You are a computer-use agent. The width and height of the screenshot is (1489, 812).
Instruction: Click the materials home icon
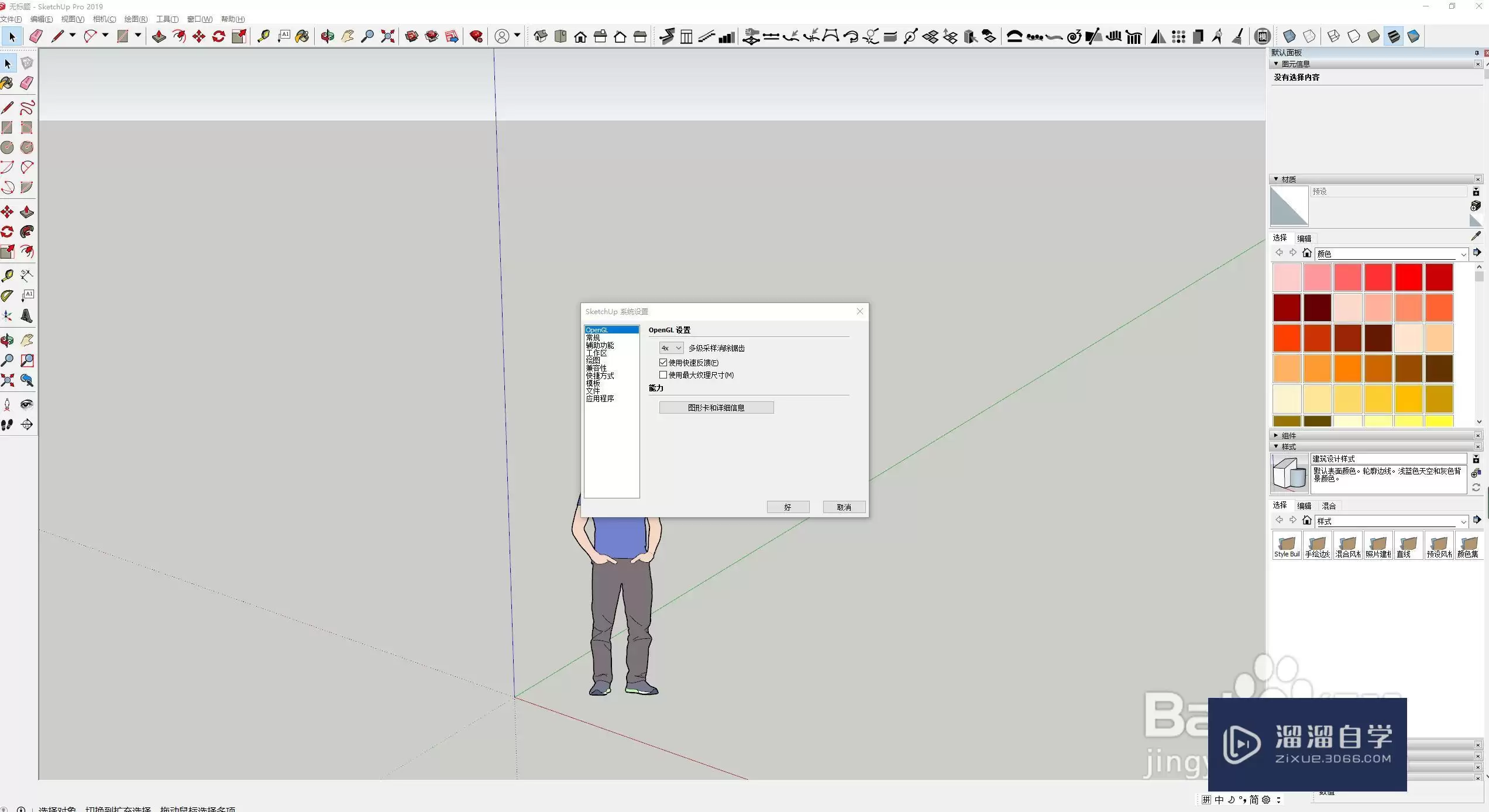click(1306, 253)
